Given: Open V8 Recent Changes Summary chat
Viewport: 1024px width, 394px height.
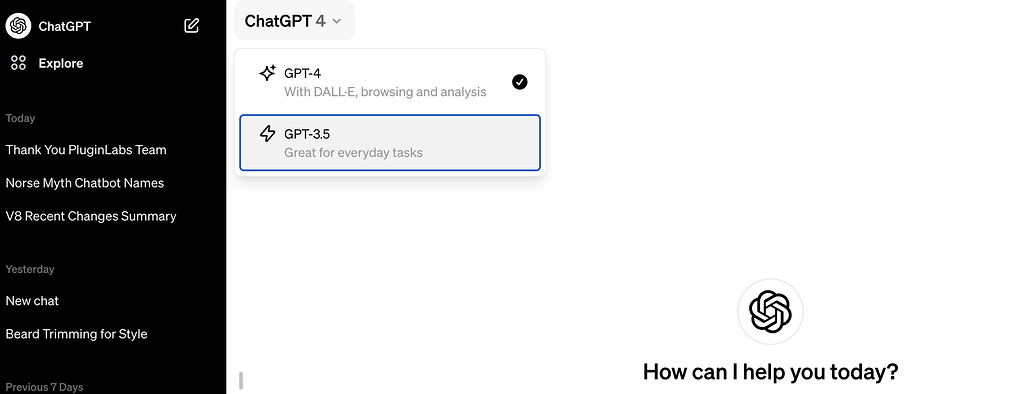Looking at the screenshot, I should point(91,216).
